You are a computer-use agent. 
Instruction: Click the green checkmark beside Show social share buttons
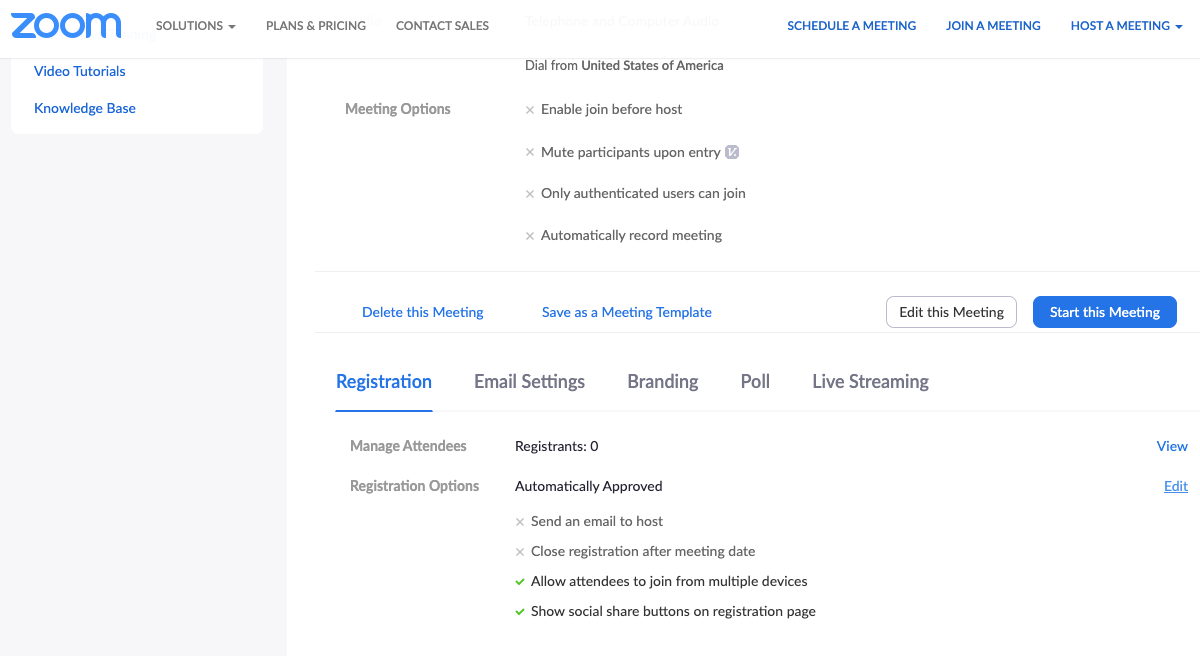(520, 612)
